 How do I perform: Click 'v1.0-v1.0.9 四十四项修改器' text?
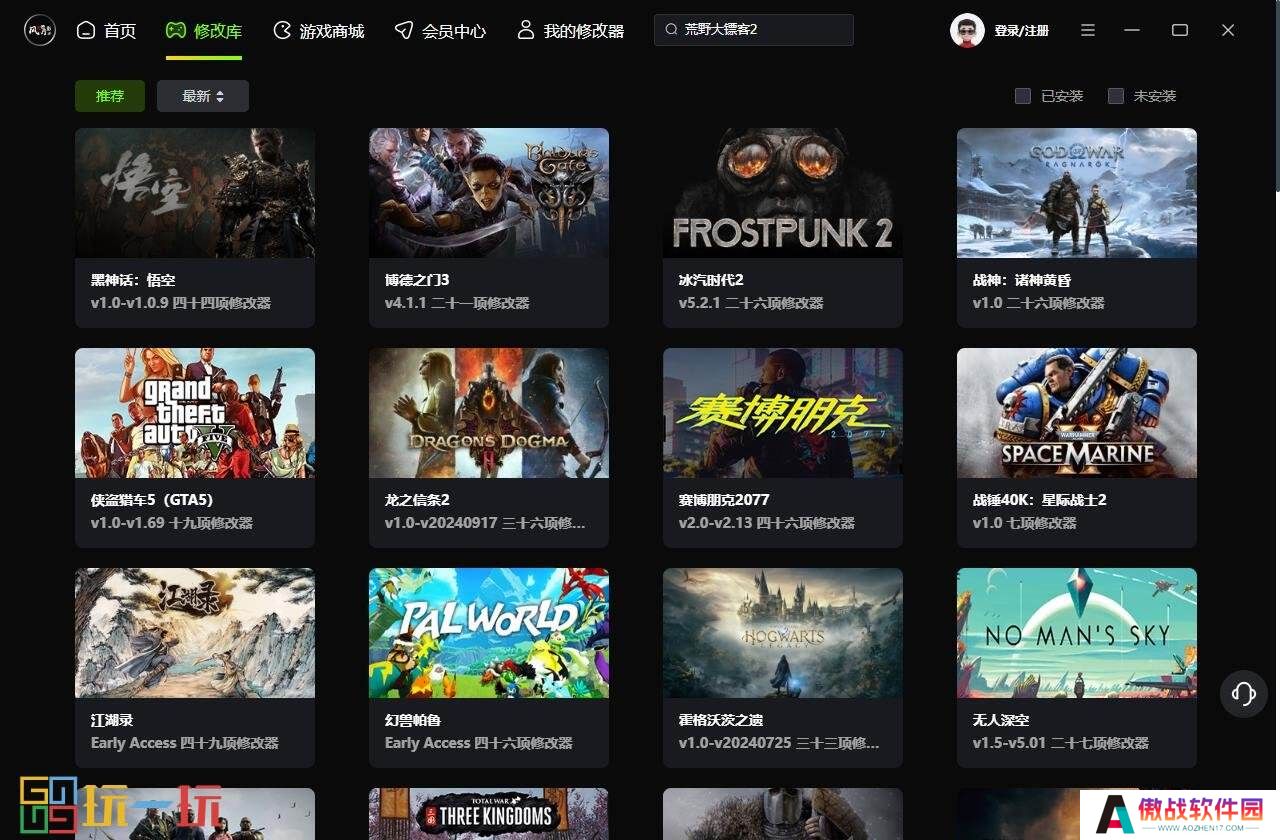click(181, 303)
